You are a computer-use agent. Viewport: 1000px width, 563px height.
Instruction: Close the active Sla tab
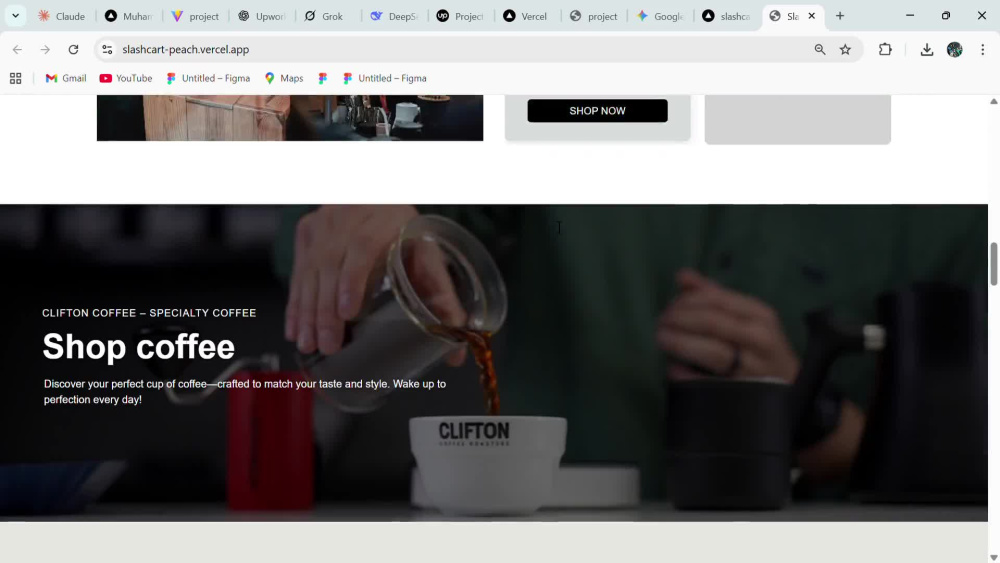[x=812, y=16]
